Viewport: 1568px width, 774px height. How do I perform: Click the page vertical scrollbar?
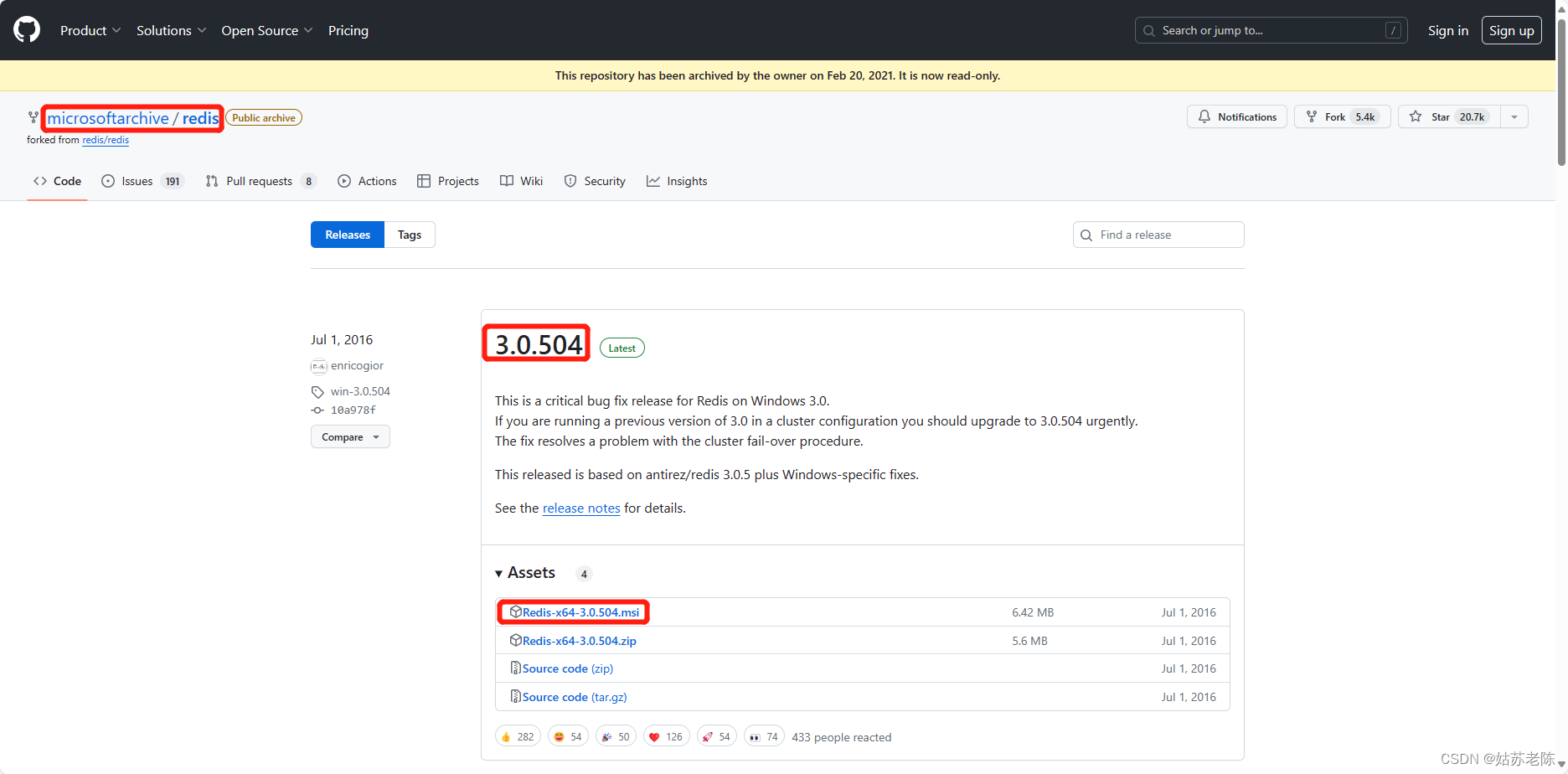click(1561, 92)
